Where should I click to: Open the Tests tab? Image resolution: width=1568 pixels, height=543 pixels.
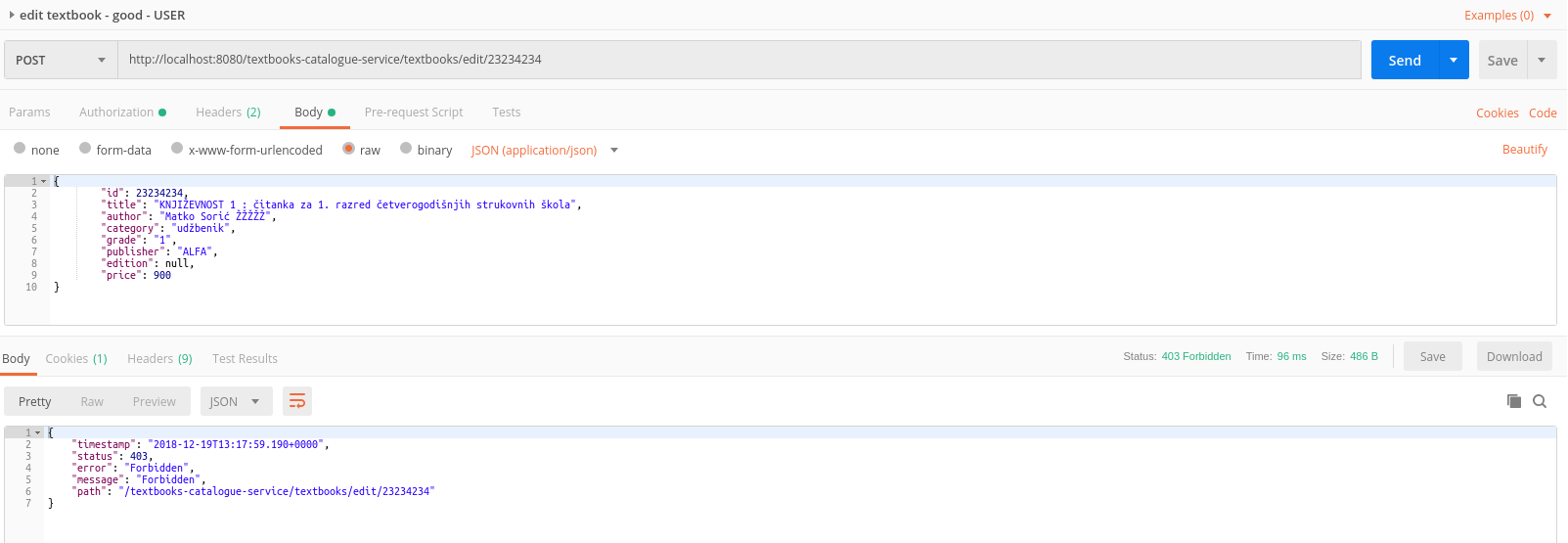[507, 112]
